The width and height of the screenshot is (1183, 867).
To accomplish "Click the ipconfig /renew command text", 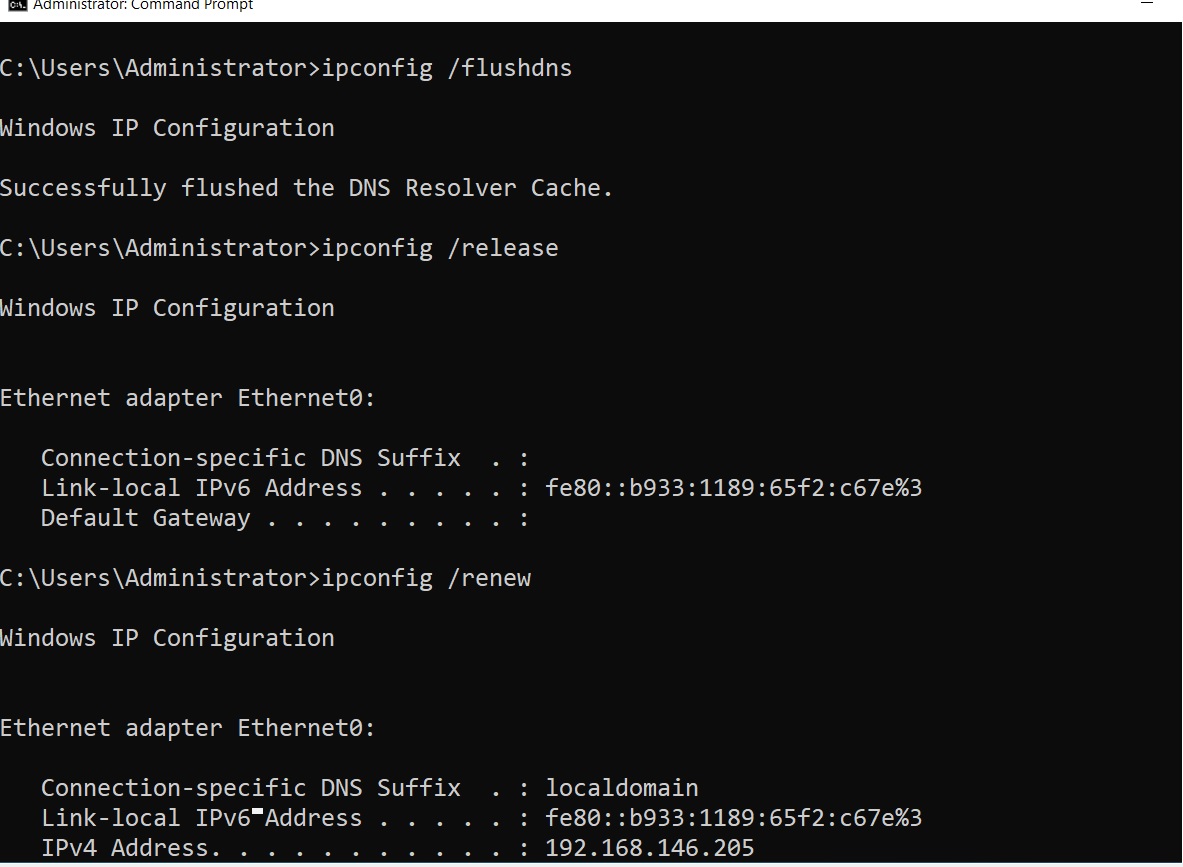I will (427, 578).
